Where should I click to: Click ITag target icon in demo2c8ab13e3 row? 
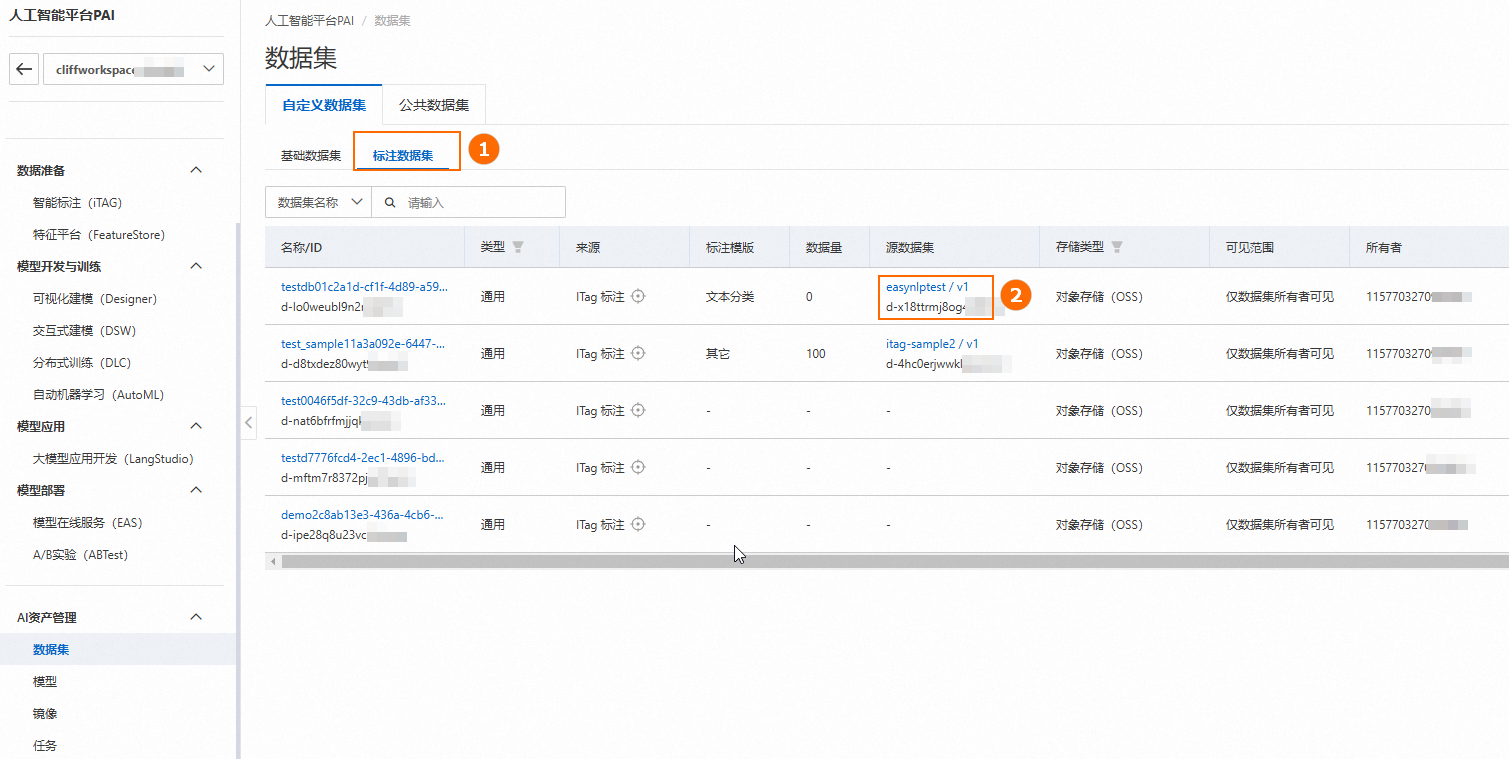(x=638, y=524)
